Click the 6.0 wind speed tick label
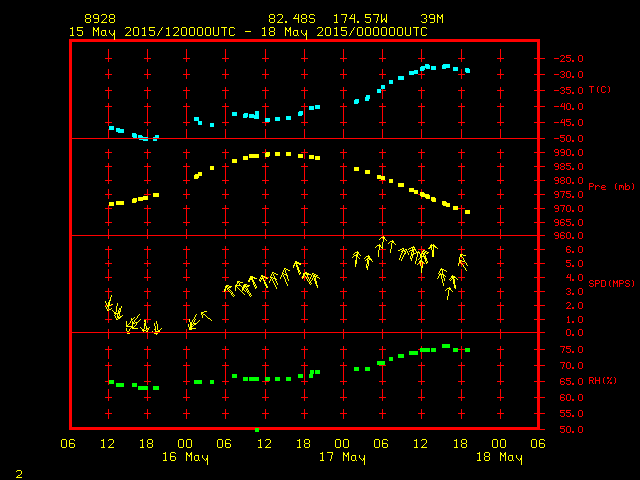The image size is (640, 480). pos(574,250)
